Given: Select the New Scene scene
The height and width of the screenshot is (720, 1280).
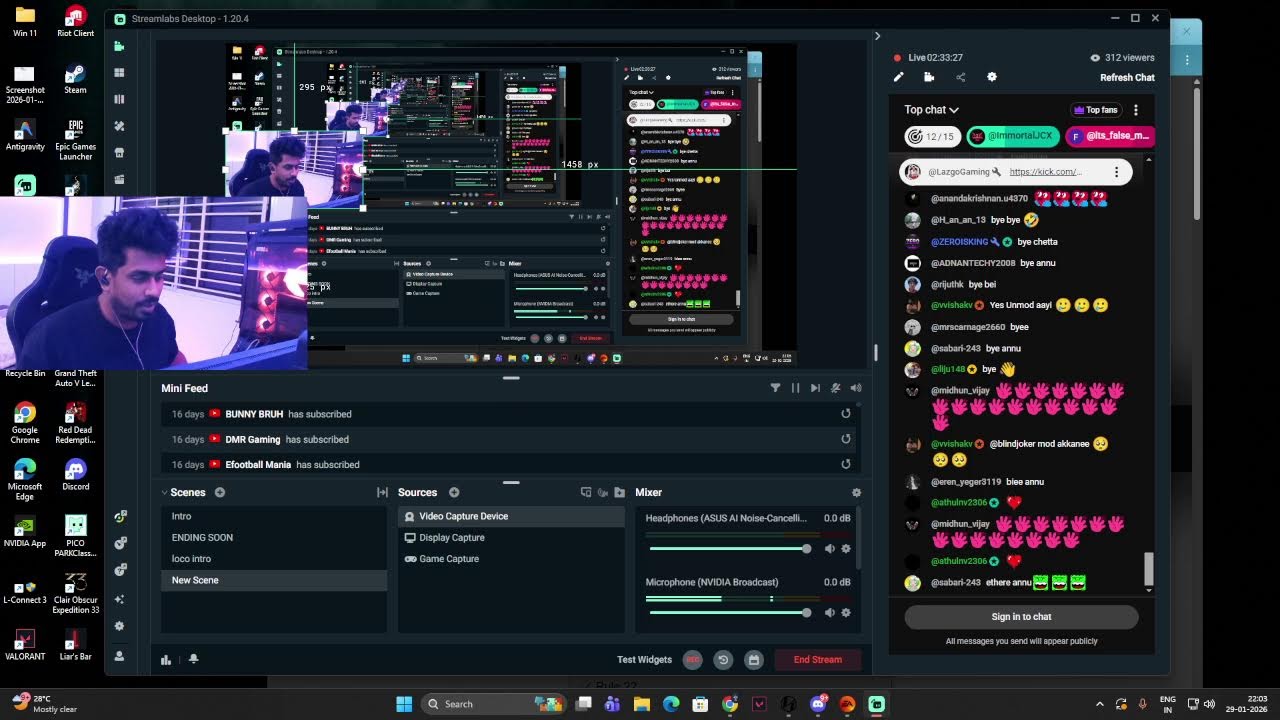Looking at the screenshot, I should point(273,580).
